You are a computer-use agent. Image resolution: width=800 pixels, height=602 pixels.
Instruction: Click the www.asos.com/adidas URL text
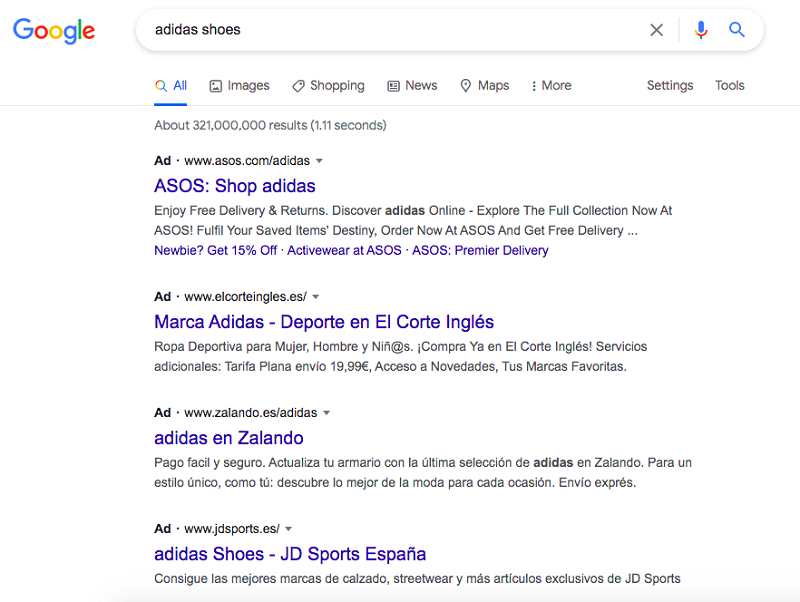click(247, 161)
